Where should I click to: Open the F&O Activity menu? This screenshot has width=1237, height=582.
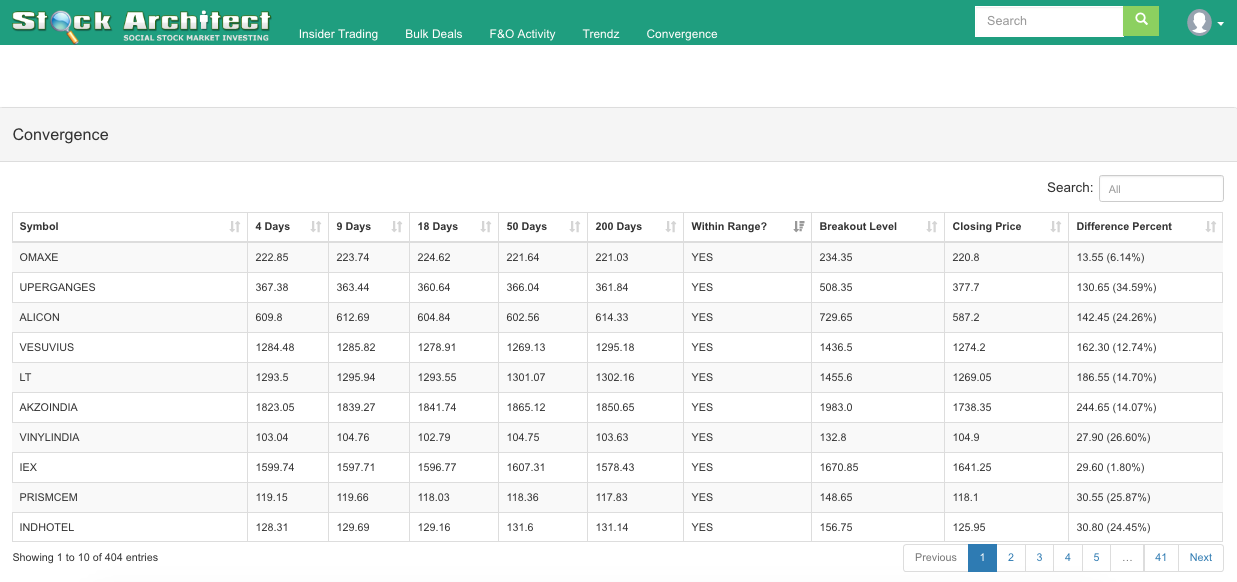(x=522, y=34)
